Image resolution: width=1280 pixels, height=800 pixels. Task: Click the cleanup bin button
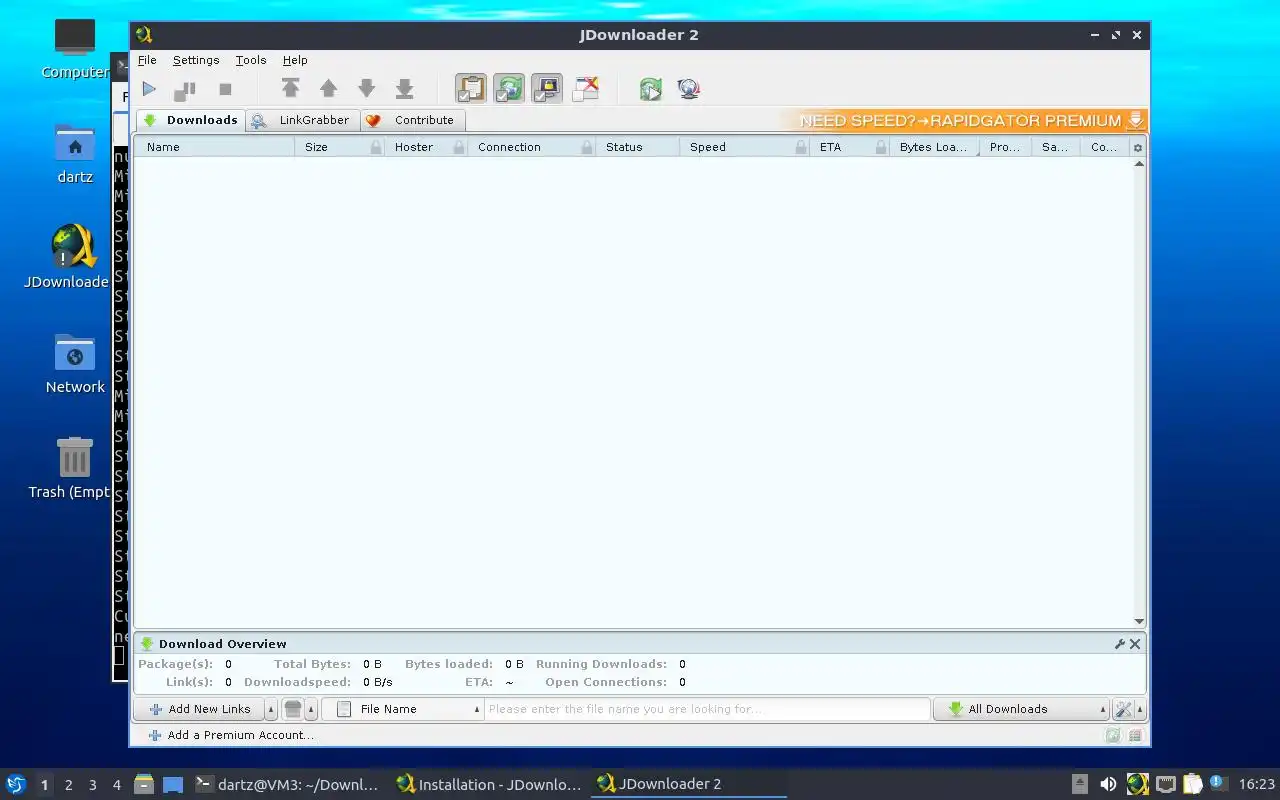293,709
